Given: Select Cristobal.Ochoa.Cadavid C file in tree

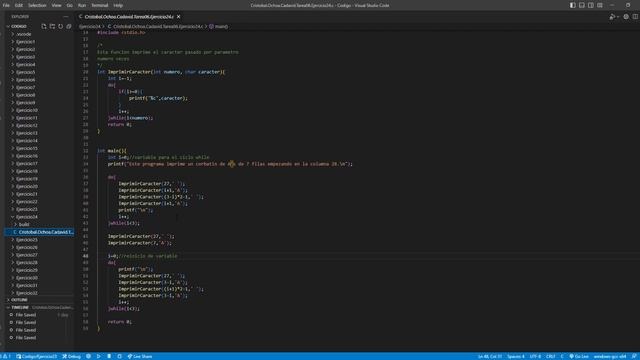Looking at the screenshot, I should pyautogui.click(x=40, y=232).
